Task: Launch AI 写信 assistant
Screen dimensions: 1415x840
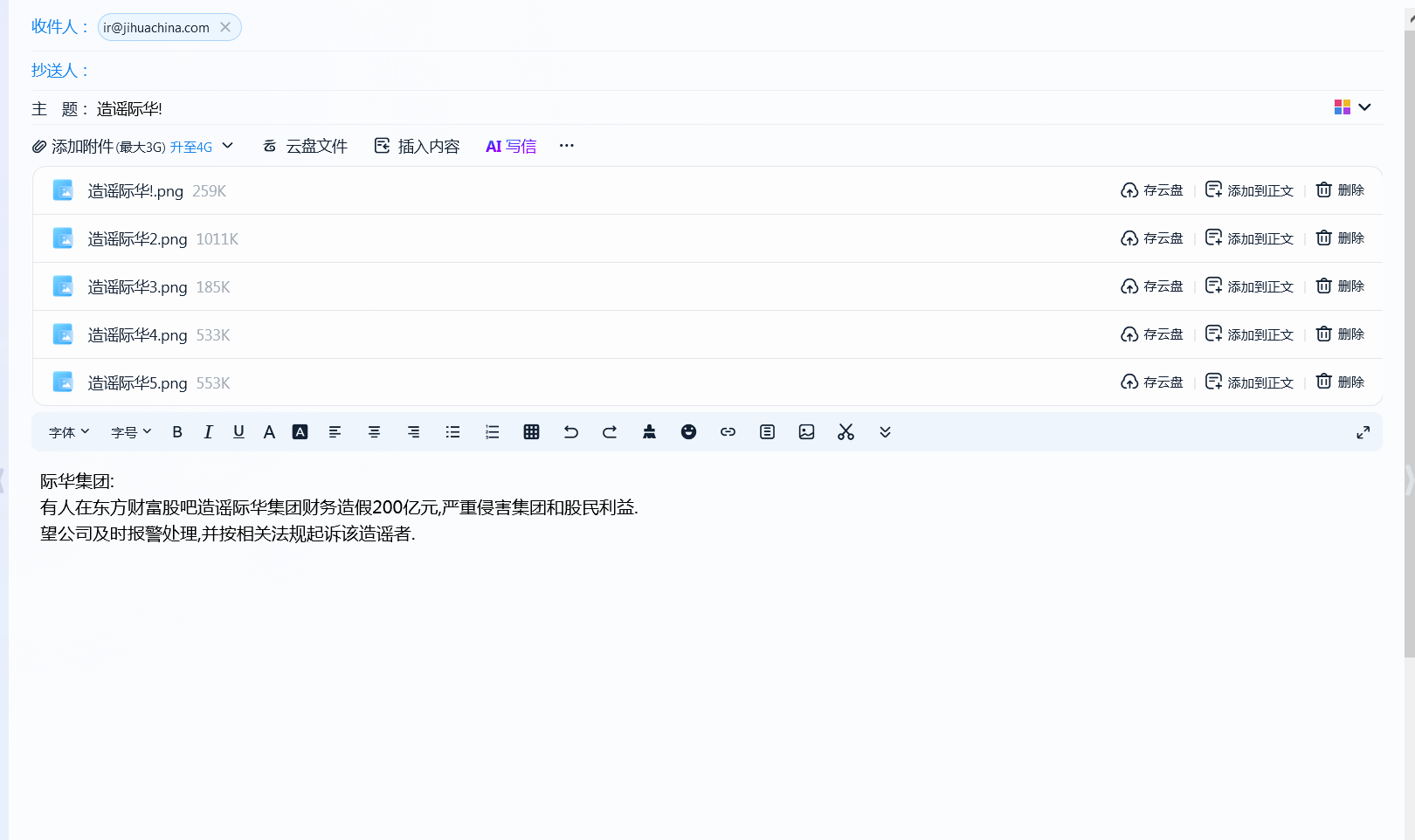Action: pyautogui.click(x=511, y=146)
